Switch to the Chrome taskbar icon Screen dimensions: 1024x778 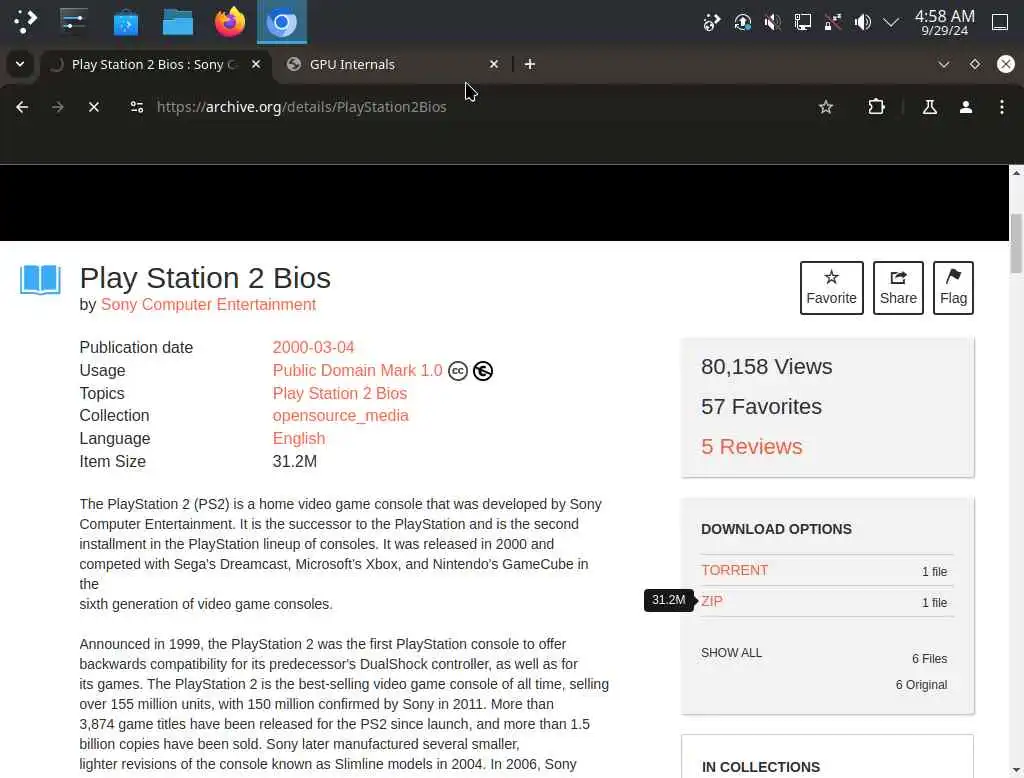pyautogui.click(x=281, y=23)
